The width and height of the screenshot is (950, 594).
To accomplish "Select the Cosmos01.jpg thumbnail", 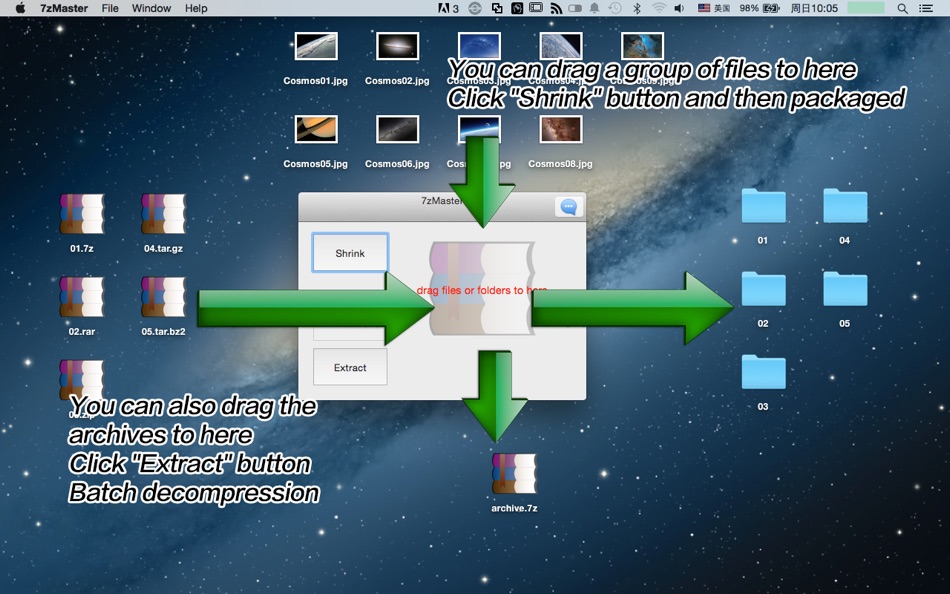I will pyautogui.click(x=316, y=46).
